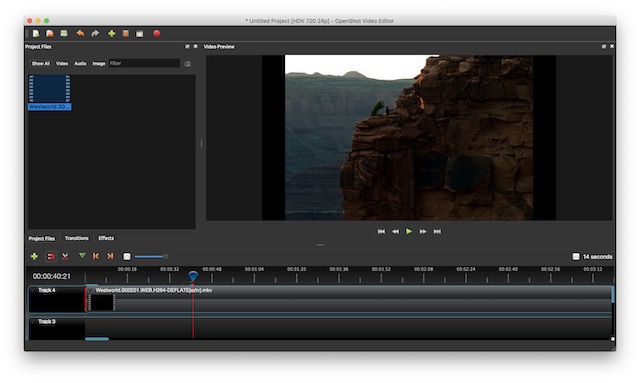Image resolution: width=640 pixels, height=383 pixels.
Task: Open the Westworld clip dropdown arrow menu
Action: click(x=91, y=290)
